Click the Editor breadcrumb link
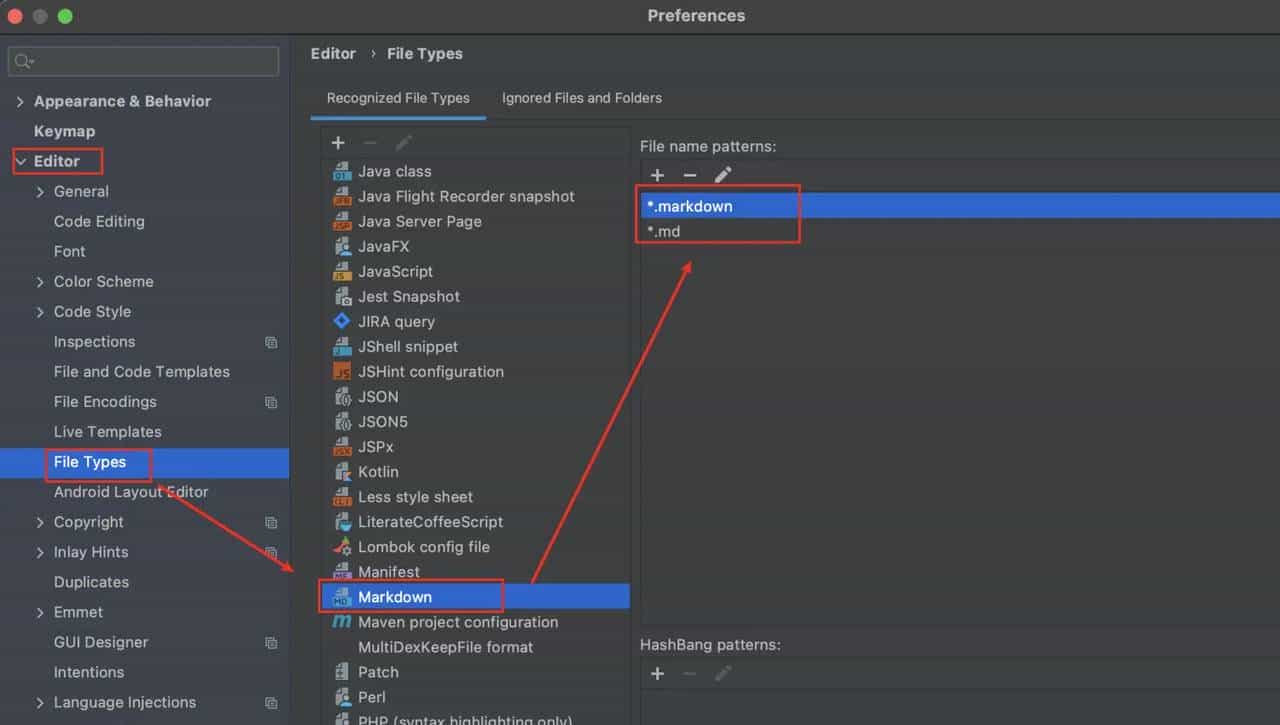 pos(333,54)
